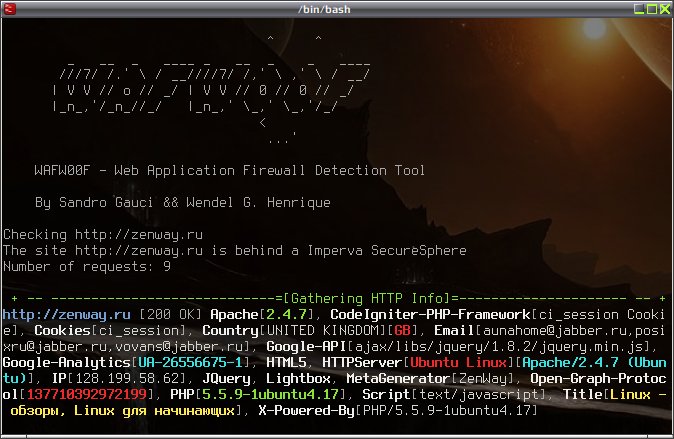Click red number '1377103929972199'
This screenshot has width=674, height=439.
coord(86,394)
